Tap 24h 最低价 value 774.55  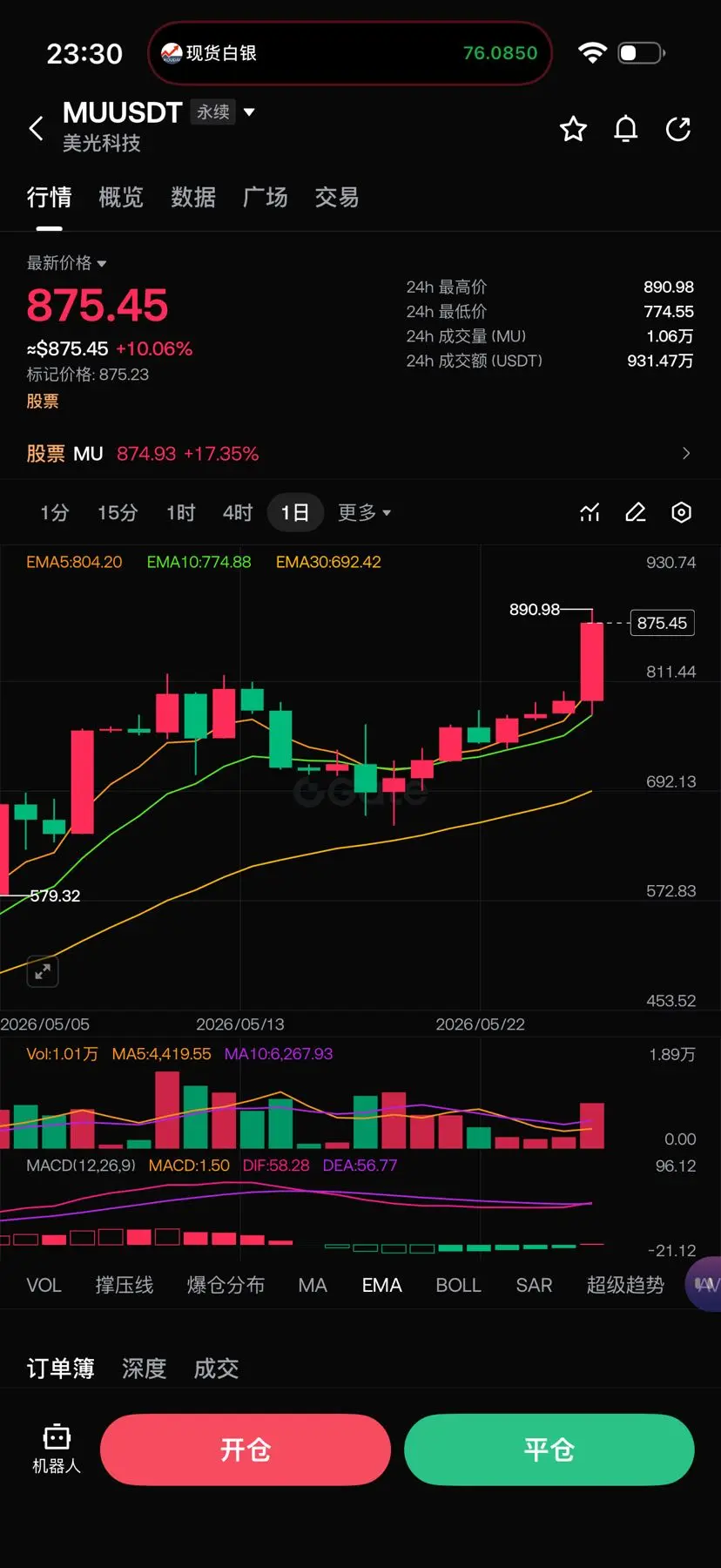tap(669, 311)
